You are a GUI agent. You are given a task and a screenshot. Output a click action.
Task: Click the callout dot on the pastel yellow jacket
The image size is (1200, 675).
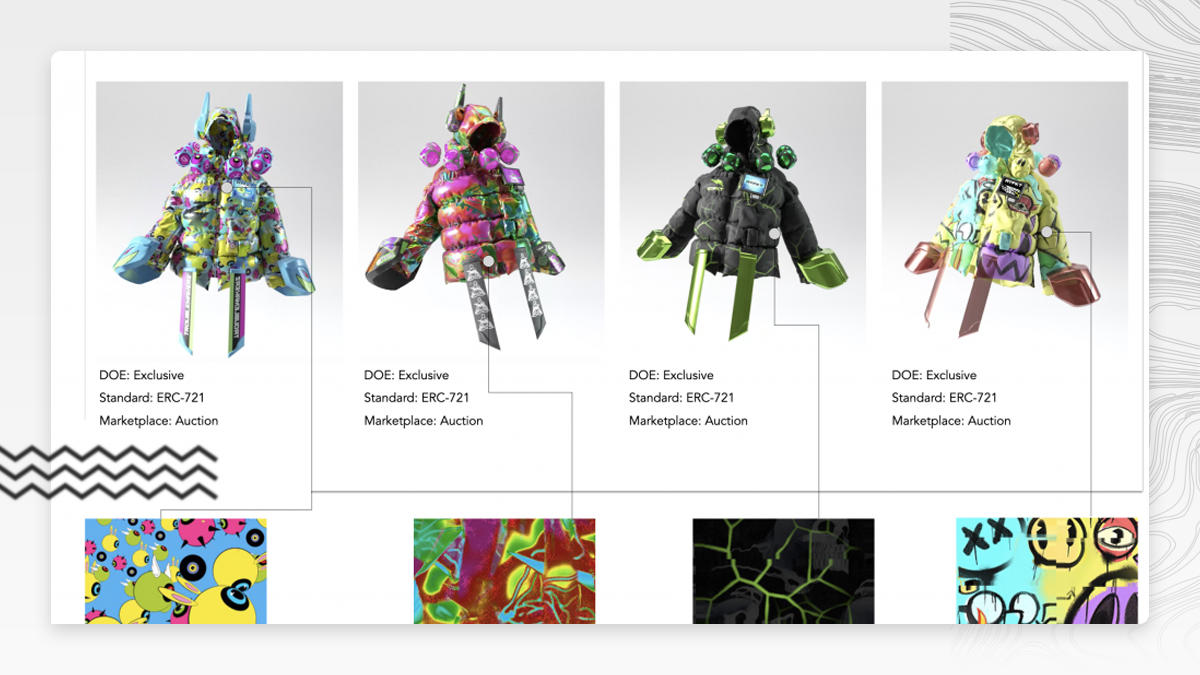pos(1046,232)
